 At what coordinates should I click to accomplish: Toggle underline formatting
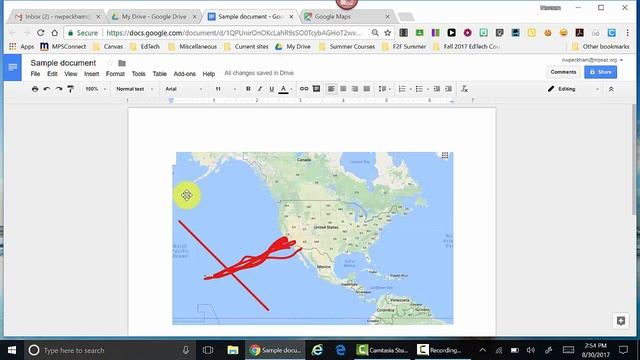[x=271, y=89]
